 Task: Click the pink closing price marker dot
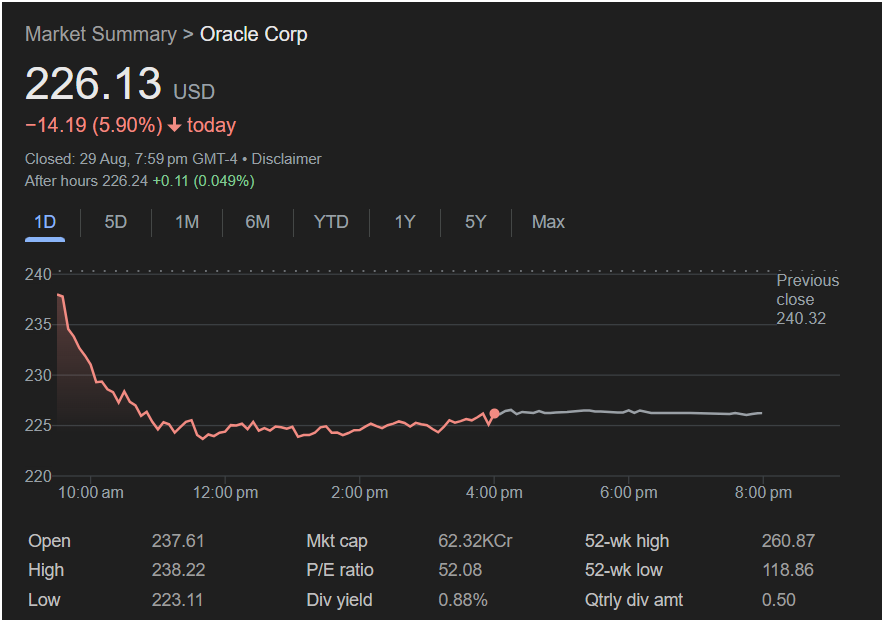click(x=494, y=413)
